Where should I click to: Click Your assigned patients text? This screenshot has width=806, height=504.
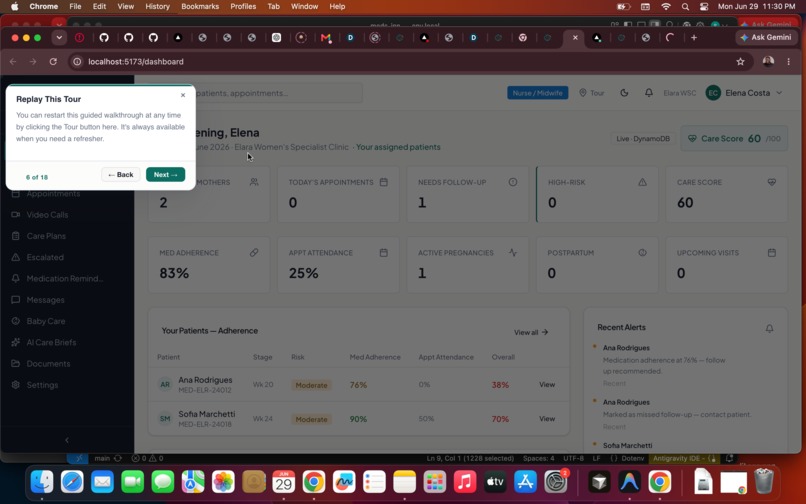tap(398, 147)
